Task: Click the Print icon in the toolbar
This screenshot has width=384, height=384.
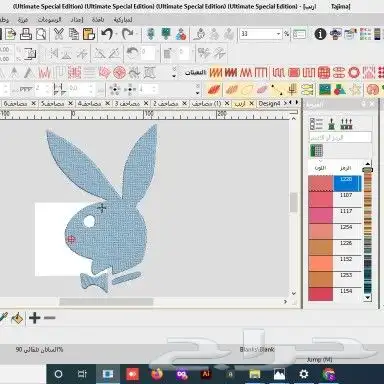Action: click(x=26, y=34)
